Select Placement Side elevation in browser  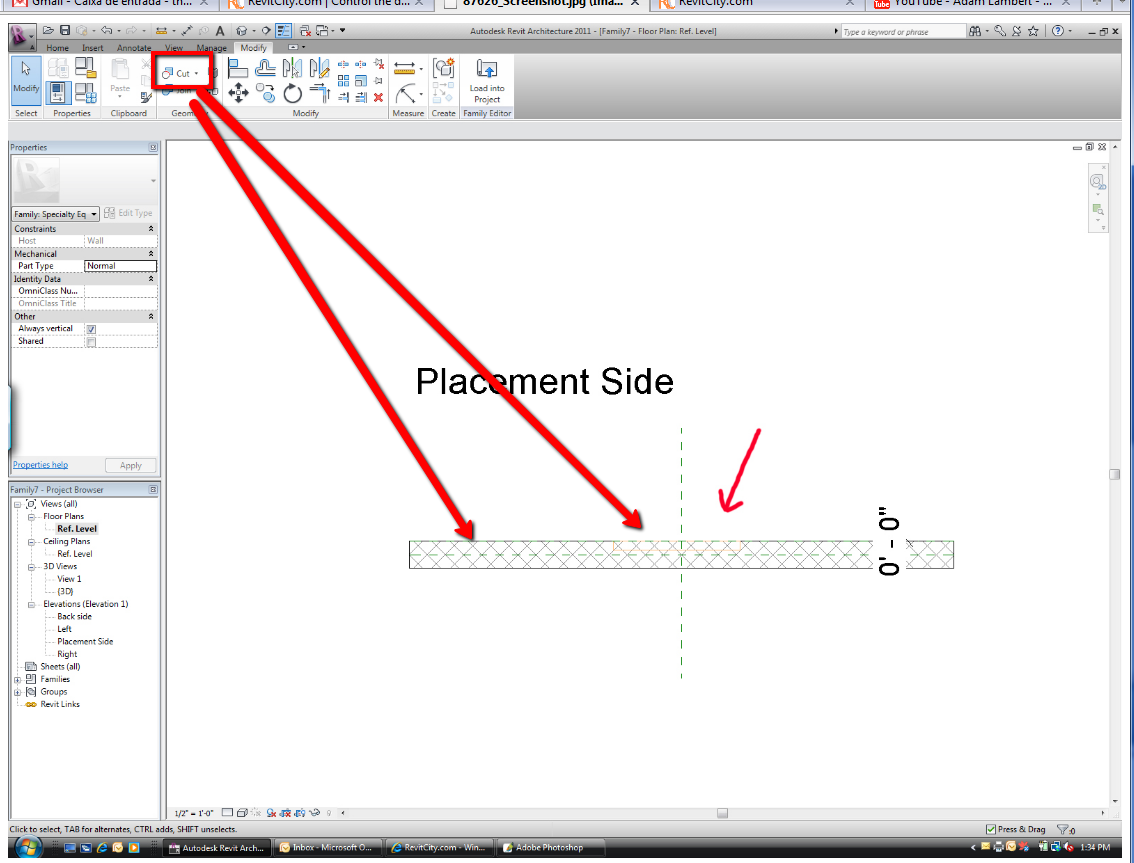click(85, 642)
